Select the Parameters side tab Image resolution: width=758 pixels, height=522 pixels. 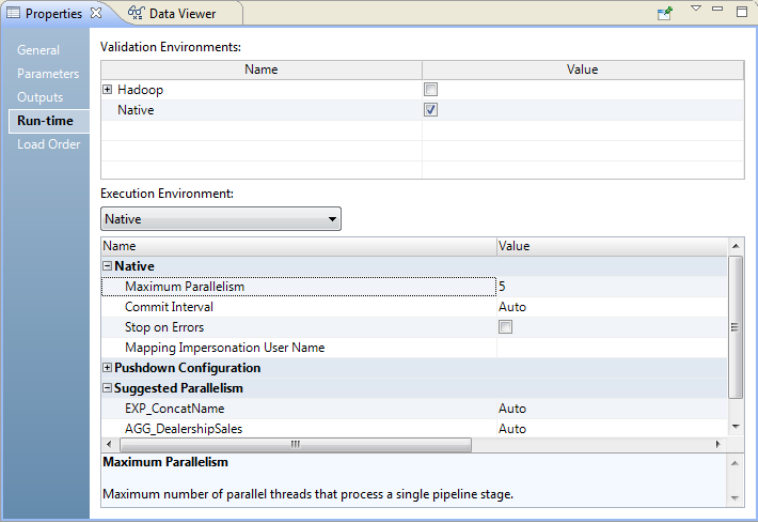pyautogui.click(x=48, y=74)
